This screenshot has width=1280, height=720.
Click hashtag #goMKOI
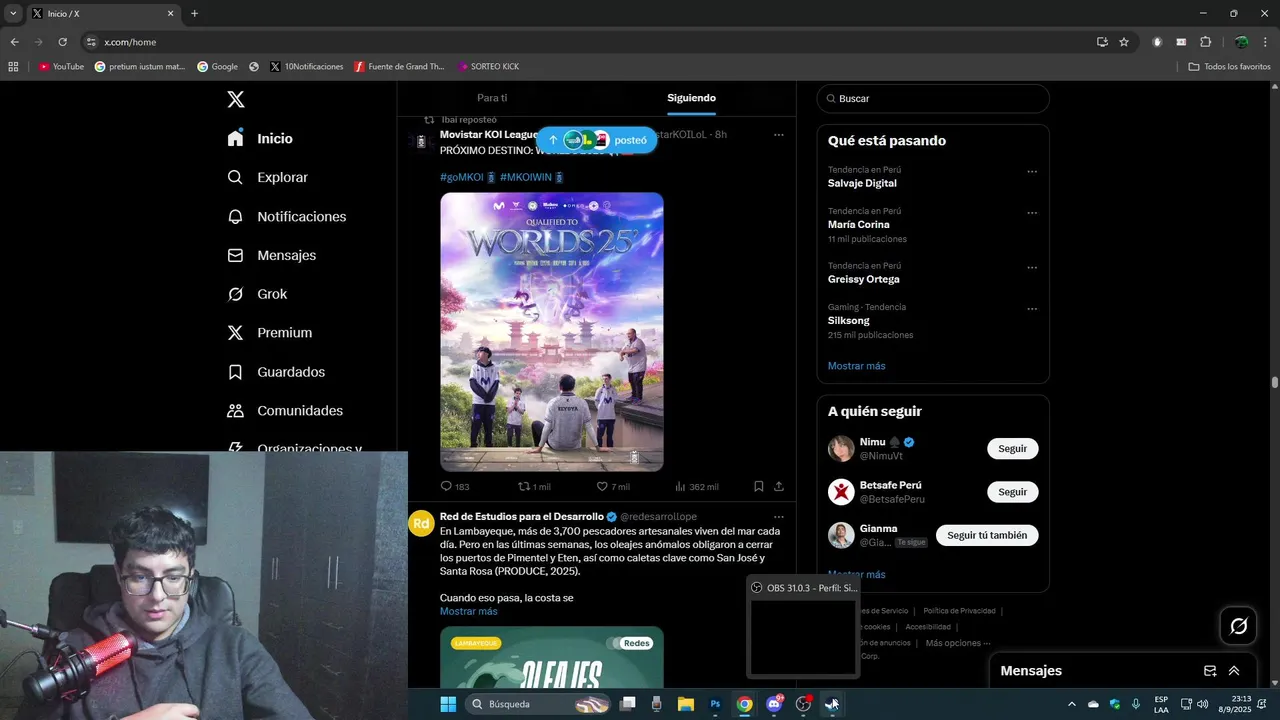click(x=461, y=177)
